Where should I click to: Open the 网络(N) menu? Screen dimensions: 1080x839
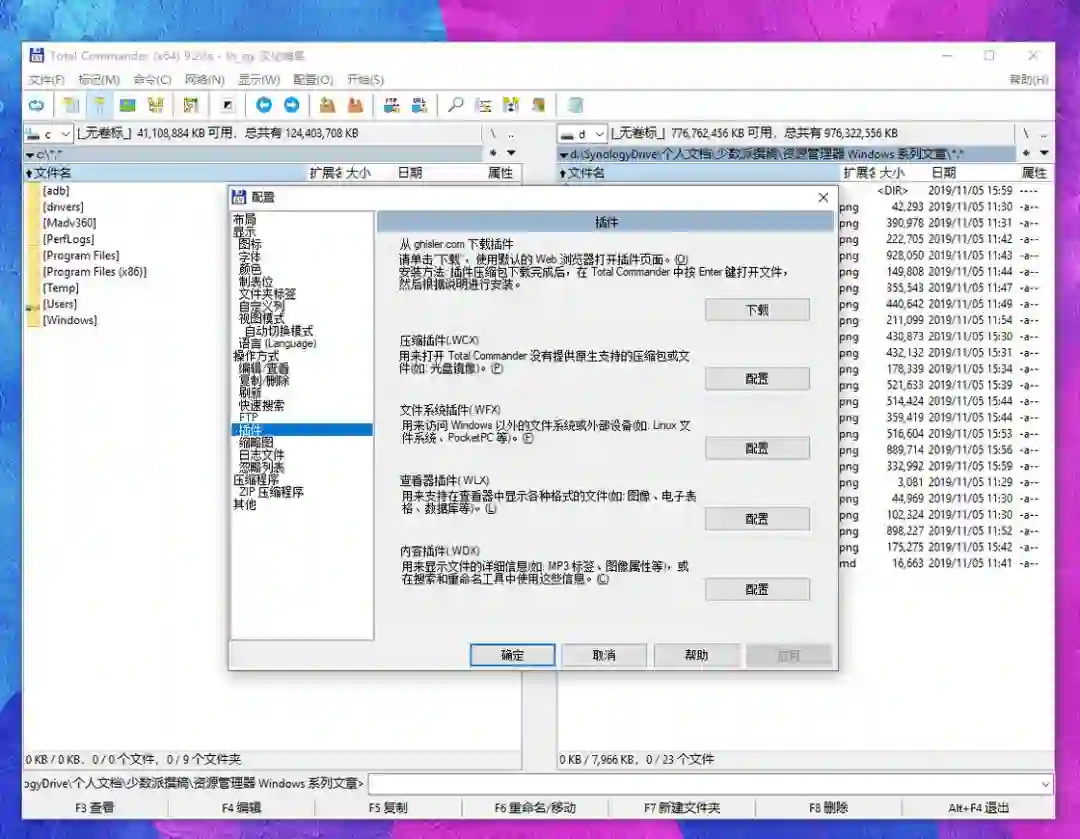(205, 80)
